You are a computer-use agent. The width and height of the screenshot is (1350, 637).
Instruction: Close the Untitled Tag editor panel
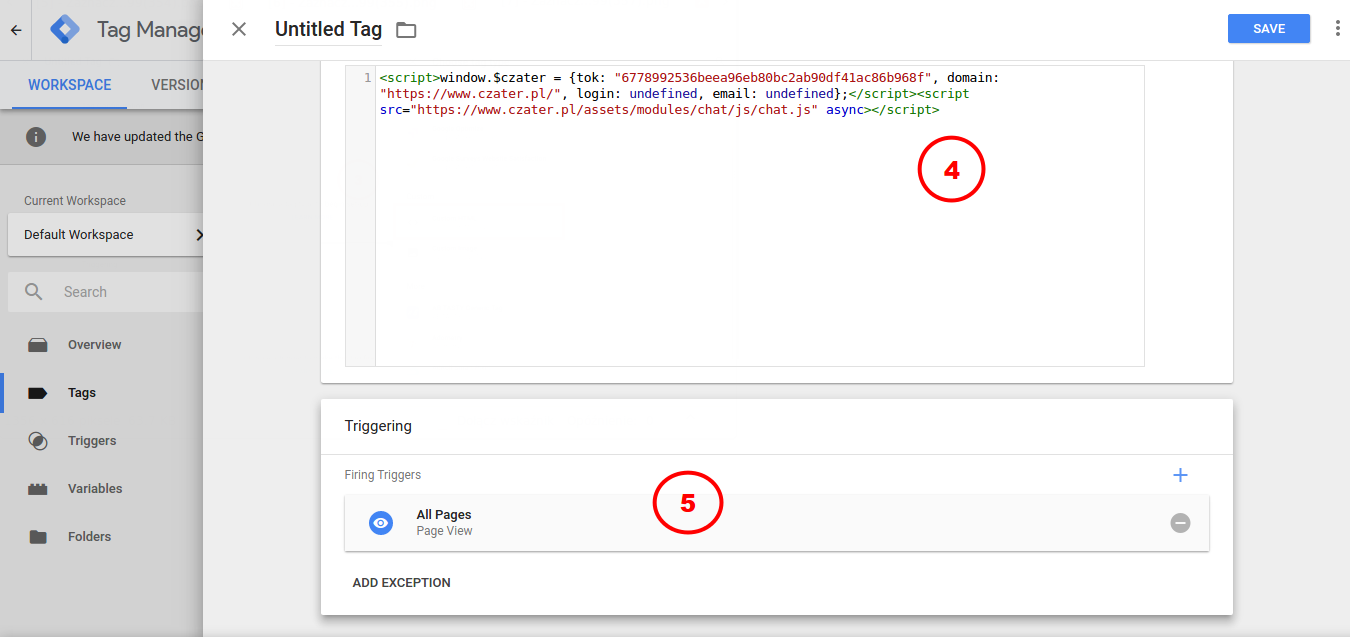239,29
